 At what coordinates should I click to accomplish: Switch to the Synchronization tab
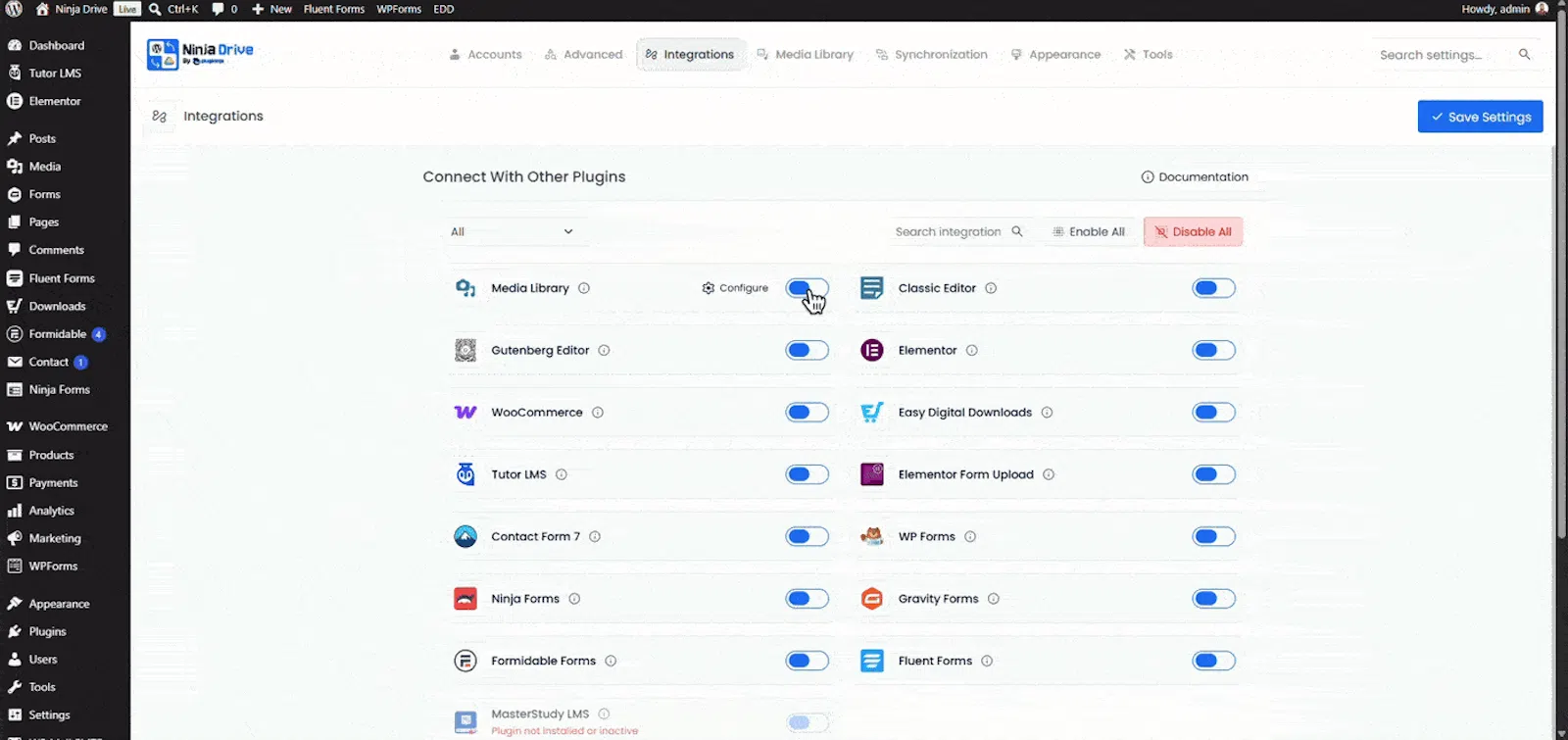click(x=931, y=54)
